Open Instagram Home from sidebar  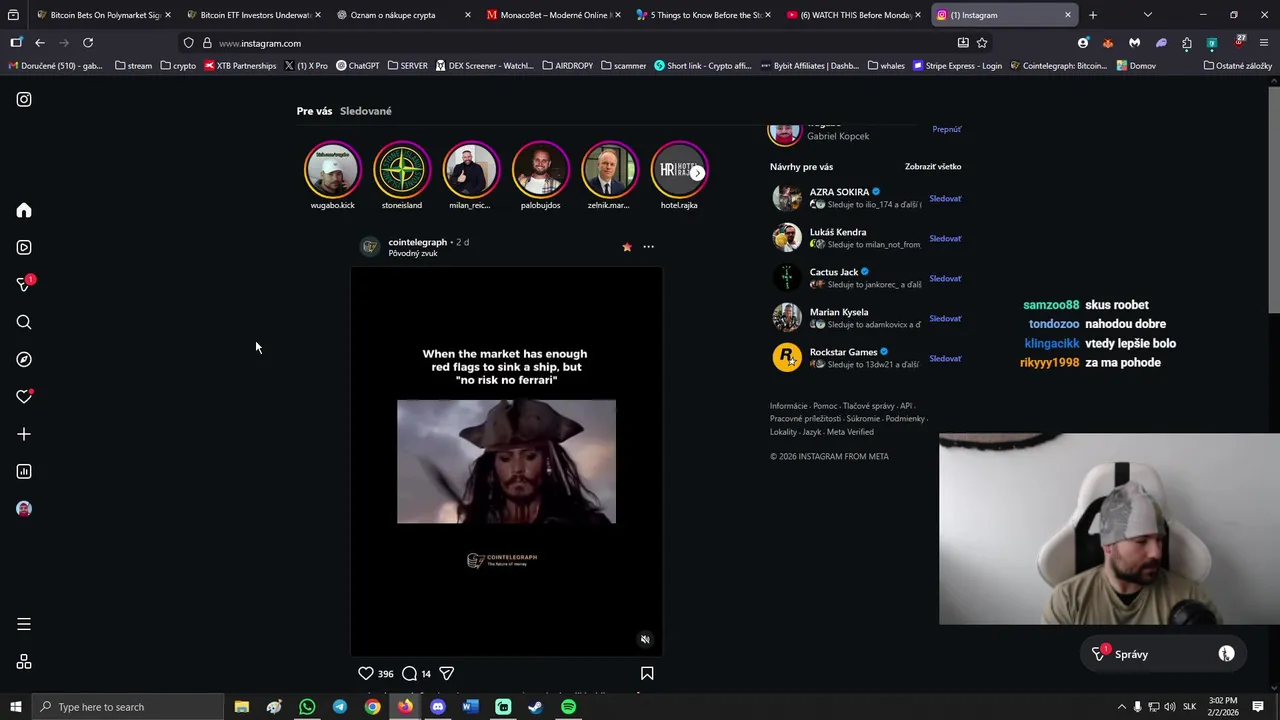[24, 210]
